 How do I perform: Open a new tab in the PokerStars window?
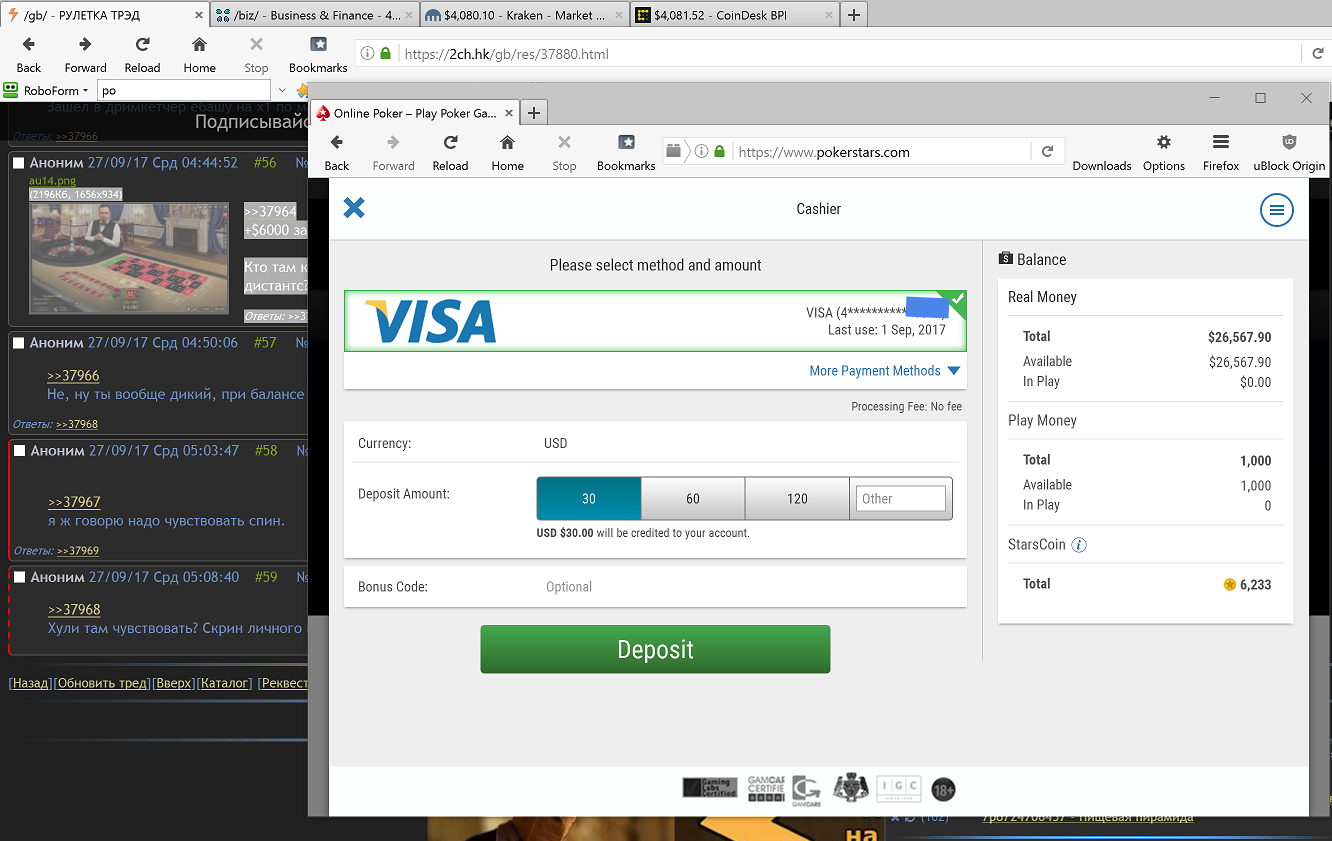pos(534,113)
